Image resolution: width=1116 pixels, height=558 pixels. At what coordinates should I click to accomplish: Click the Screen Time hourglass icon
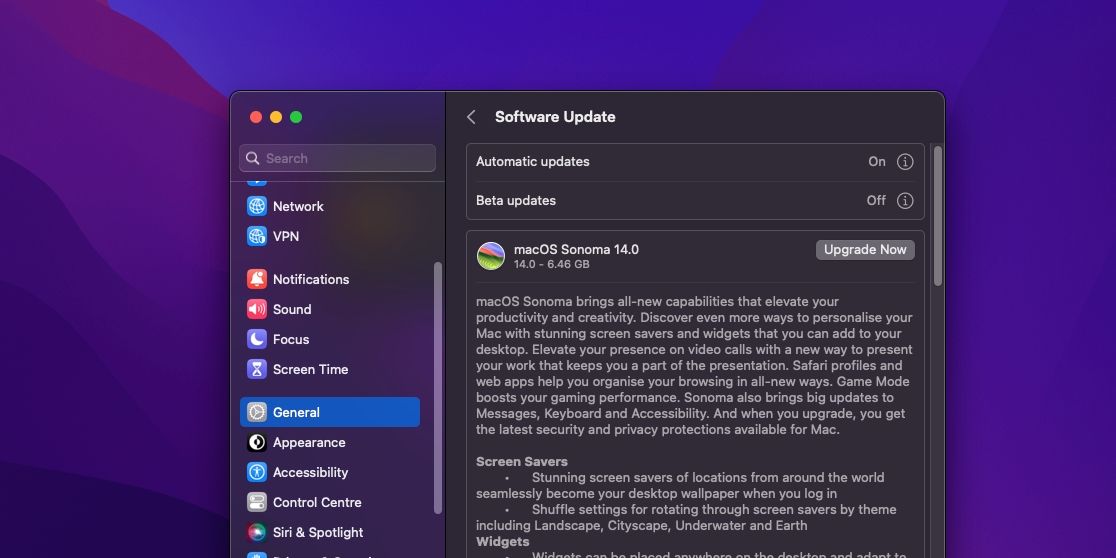pyautogui.click(x=257, y=369)
